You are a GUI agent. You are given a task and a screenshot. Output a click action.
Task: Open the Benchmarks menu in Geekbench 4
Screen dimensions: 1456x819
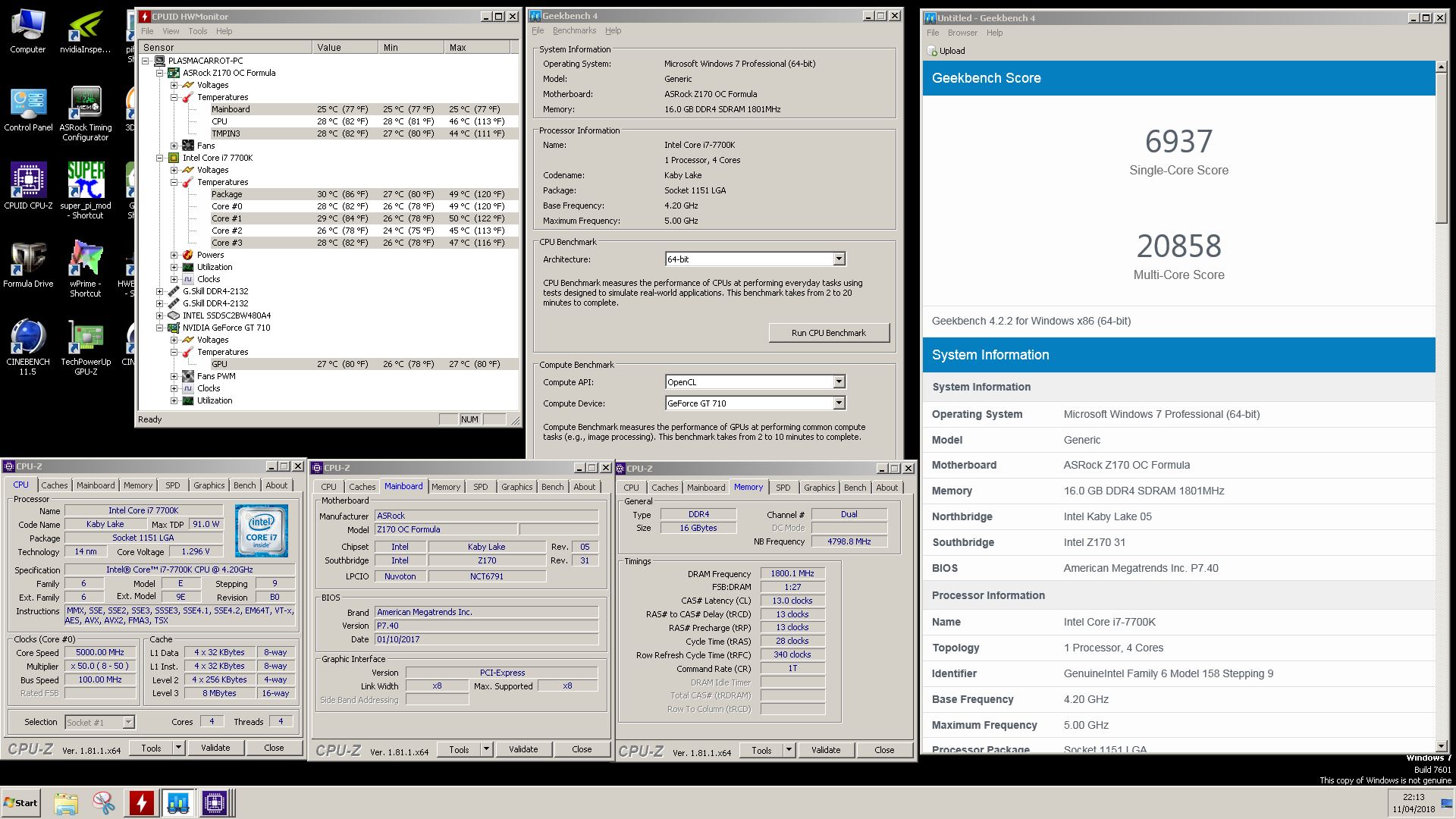click(x=574, y=30)
